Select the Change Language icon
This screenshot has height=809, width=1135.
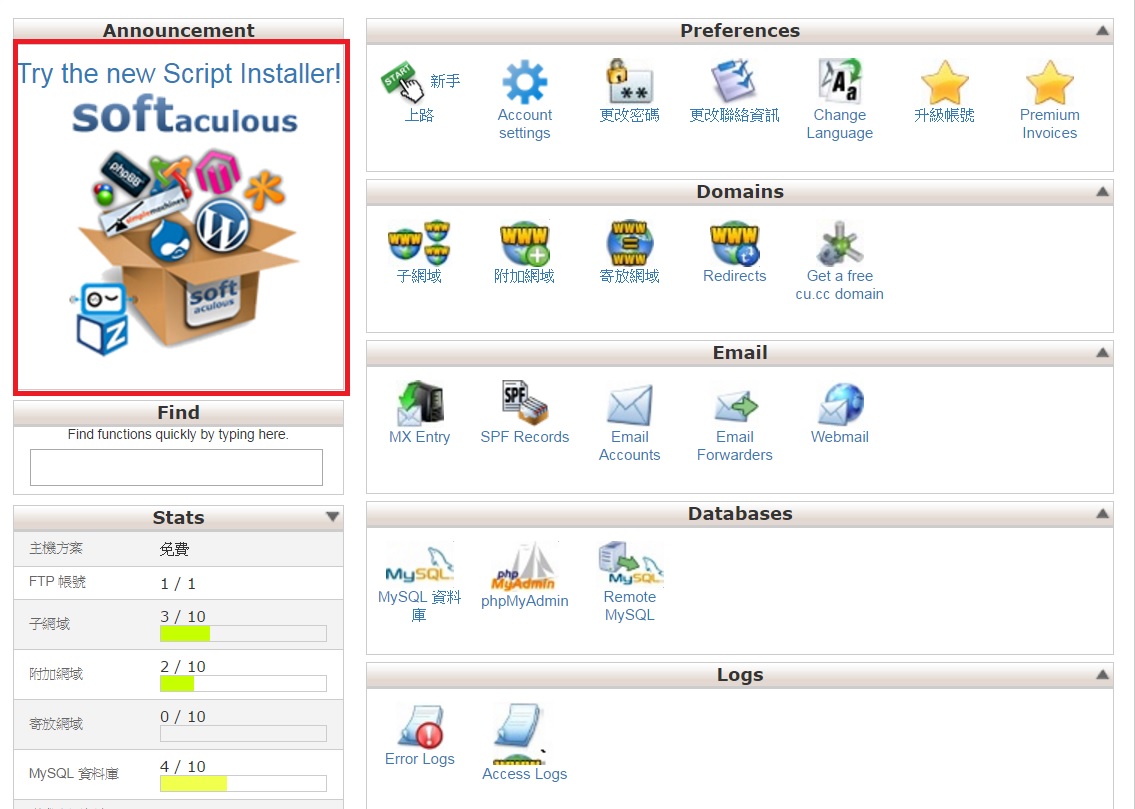click(840, 81)
